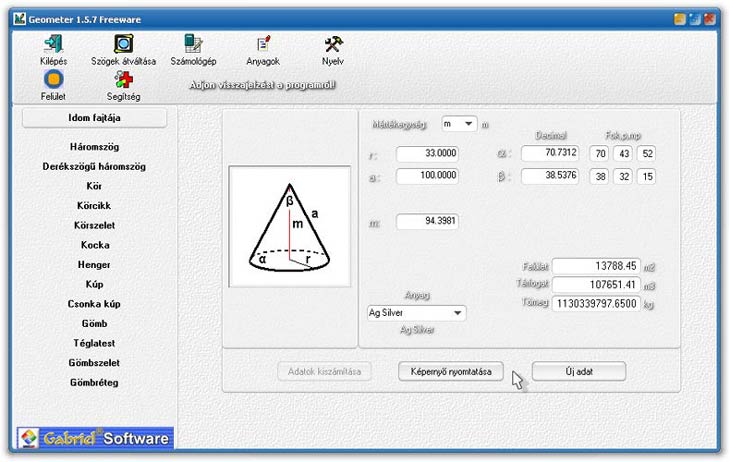Open the Anyagok materials icon
Screen dimensions: 730x462
coord(263,44)
